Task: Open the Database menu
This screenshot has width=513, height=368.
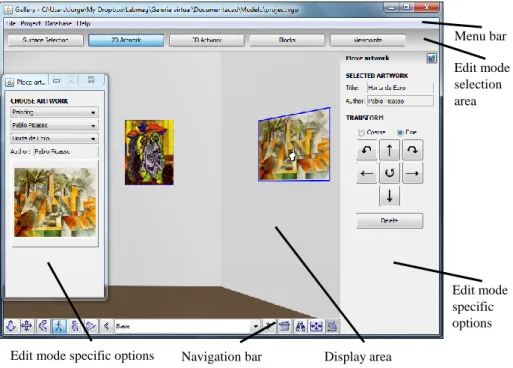Action: point(58,23)
